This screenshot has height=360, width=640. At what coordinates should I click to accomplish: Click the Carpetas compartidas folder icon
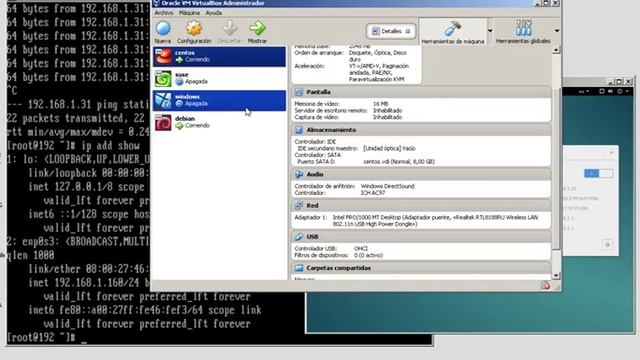click(299, 268)
